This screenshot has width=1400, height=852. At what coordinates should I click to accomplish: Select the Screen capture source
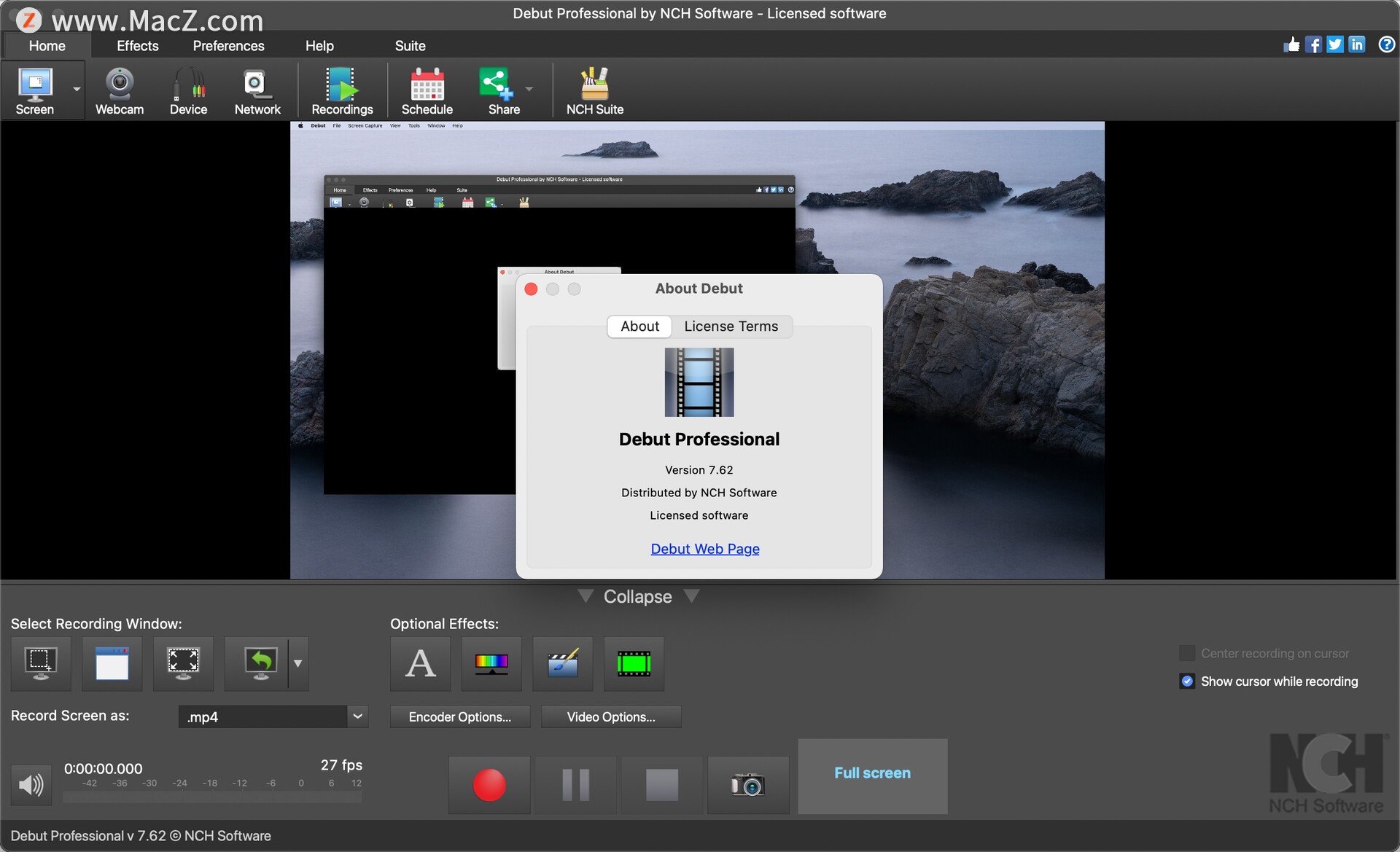34,90
